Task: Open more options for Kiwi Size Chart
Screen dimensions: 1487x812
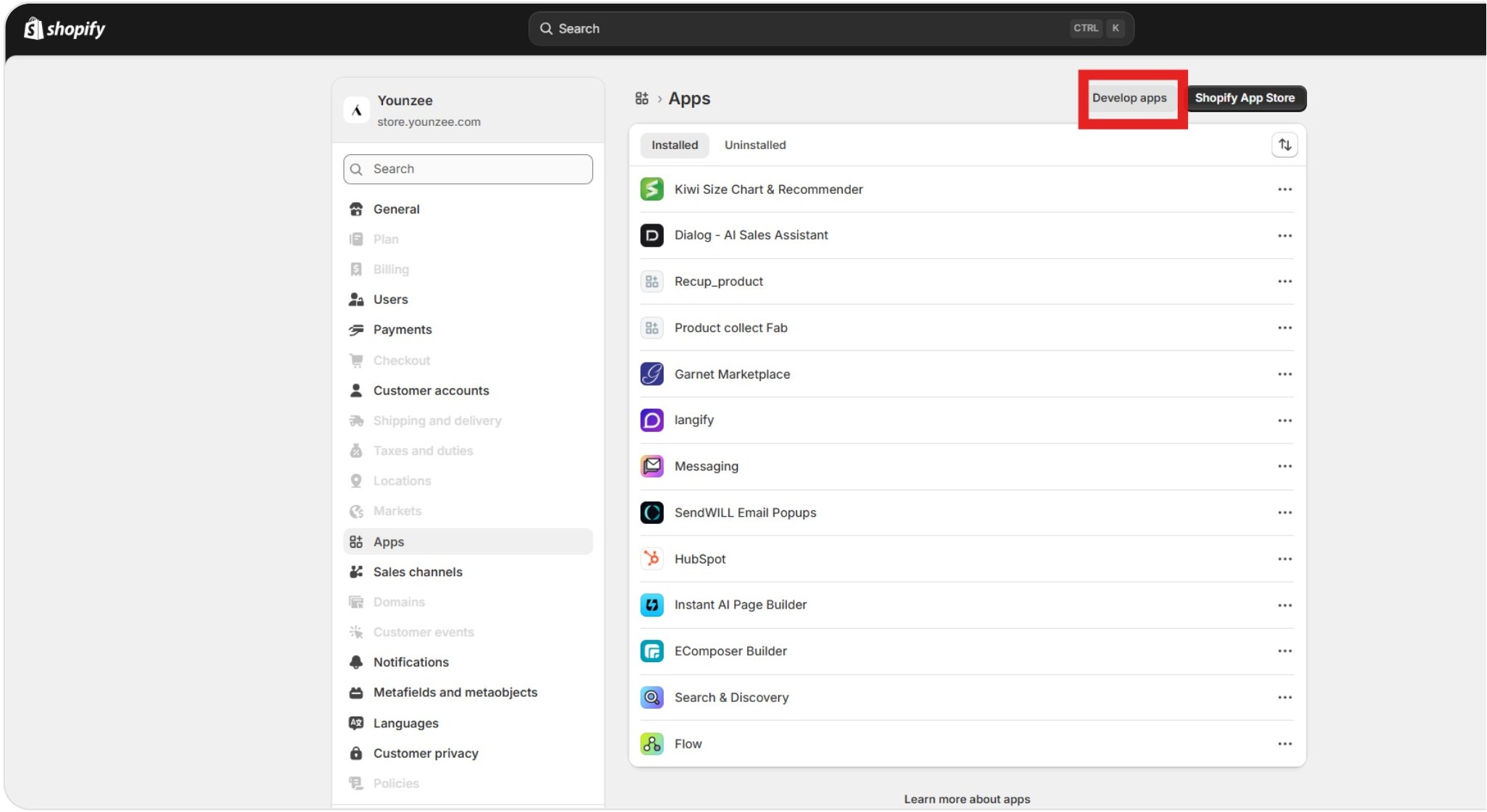Action: pyautogui.click(x=1284, y=189)
